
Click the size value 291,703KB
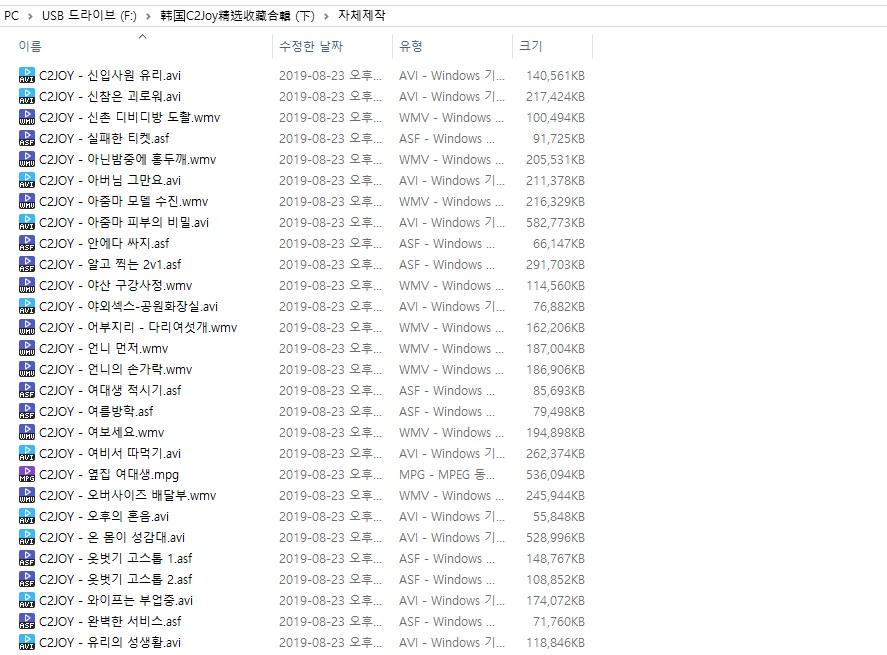556,265
